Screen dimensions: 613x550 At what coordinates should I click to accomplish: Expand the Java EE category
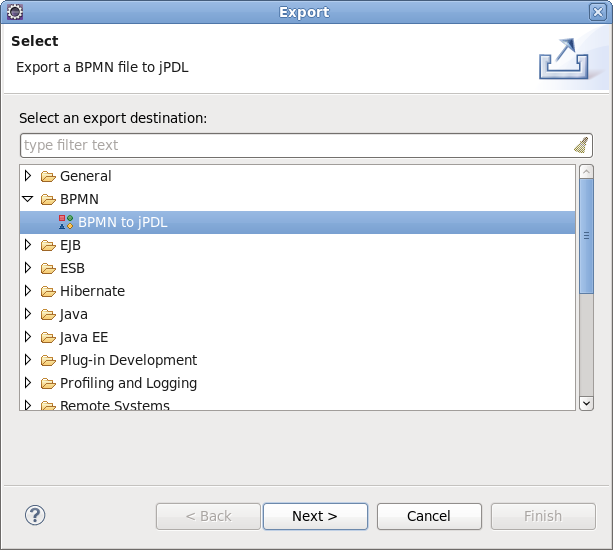pos(28,337)
